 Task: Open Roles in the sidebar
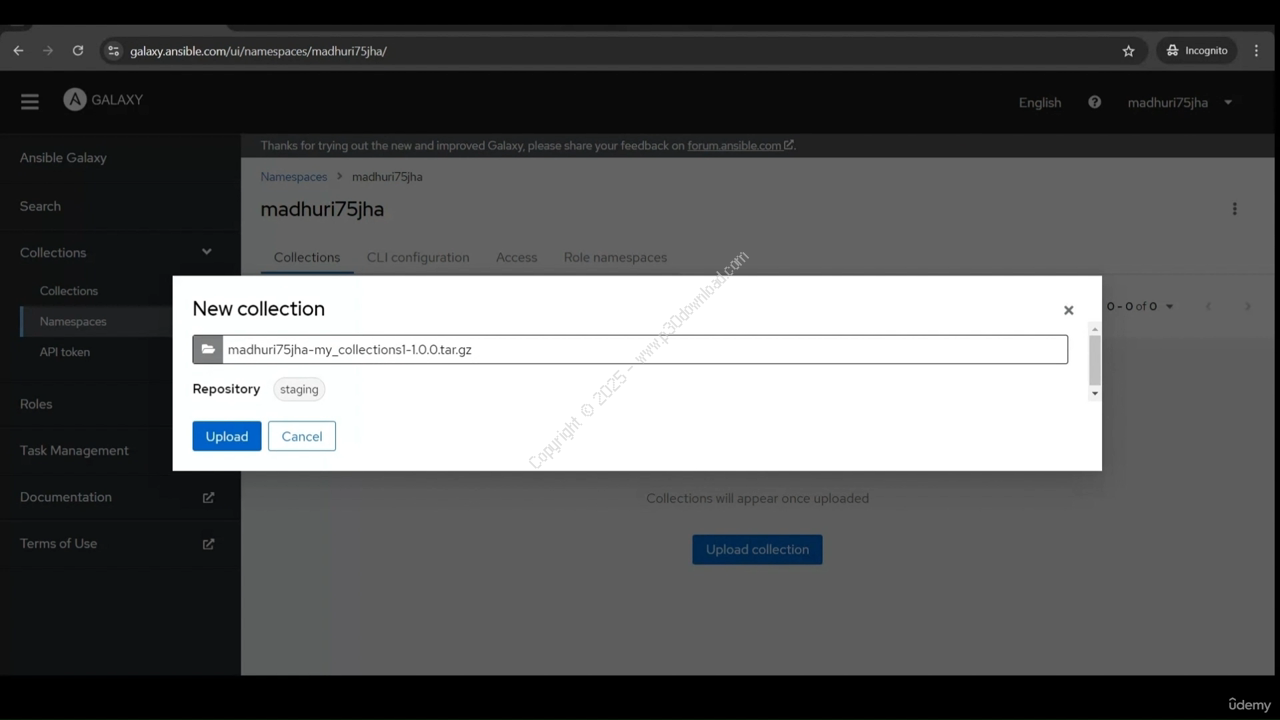click(36, 404)
